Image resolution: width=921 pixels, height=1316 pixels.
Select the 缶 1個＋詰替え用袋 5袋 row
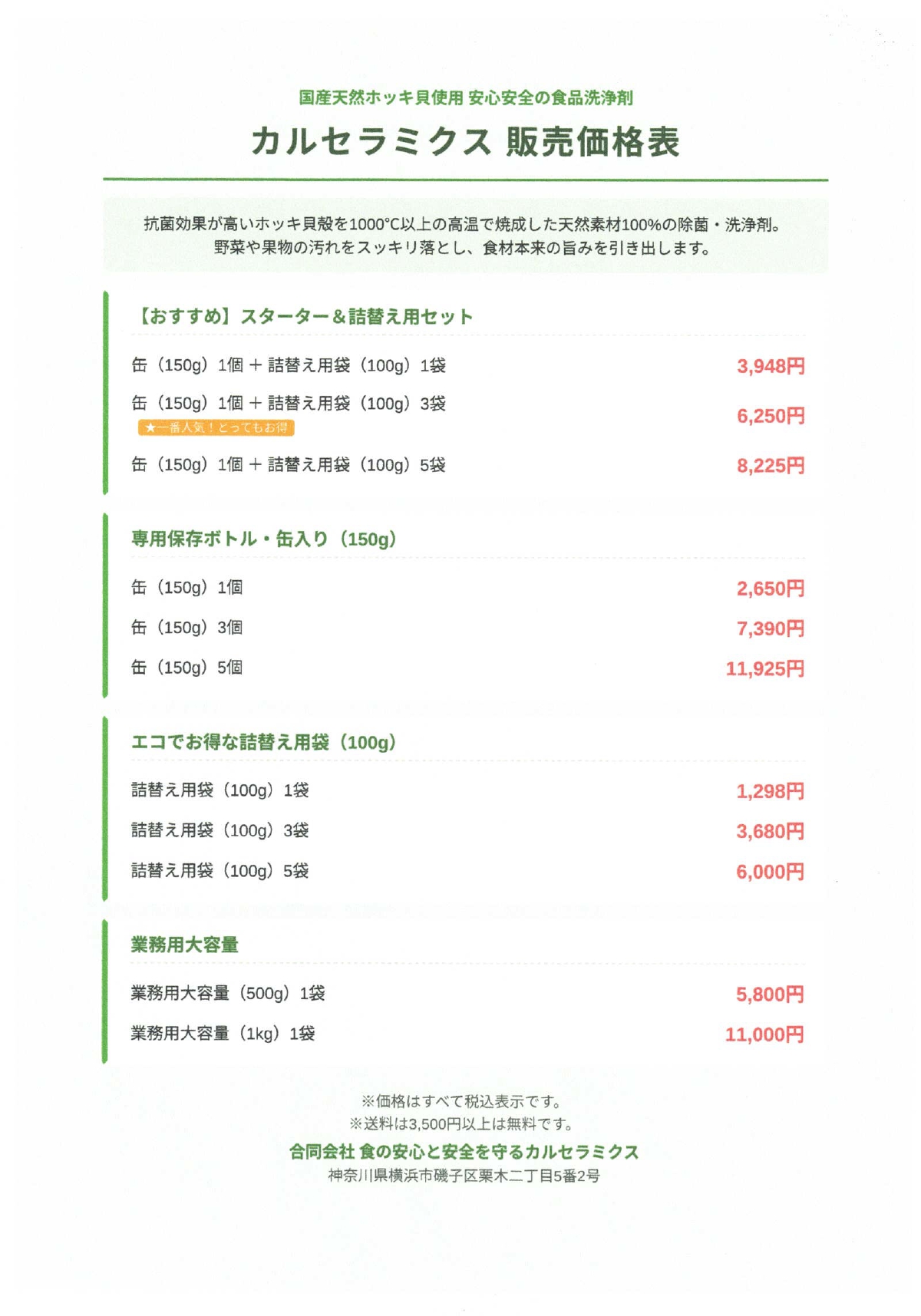(468, 465)
